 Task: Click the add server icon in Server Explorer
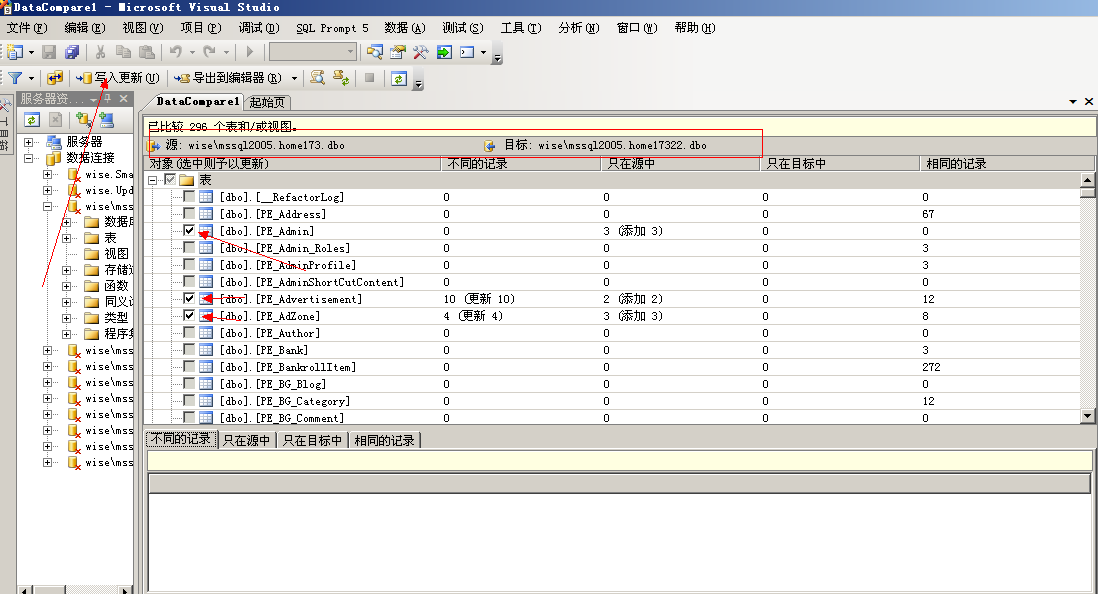pos(106,119)
